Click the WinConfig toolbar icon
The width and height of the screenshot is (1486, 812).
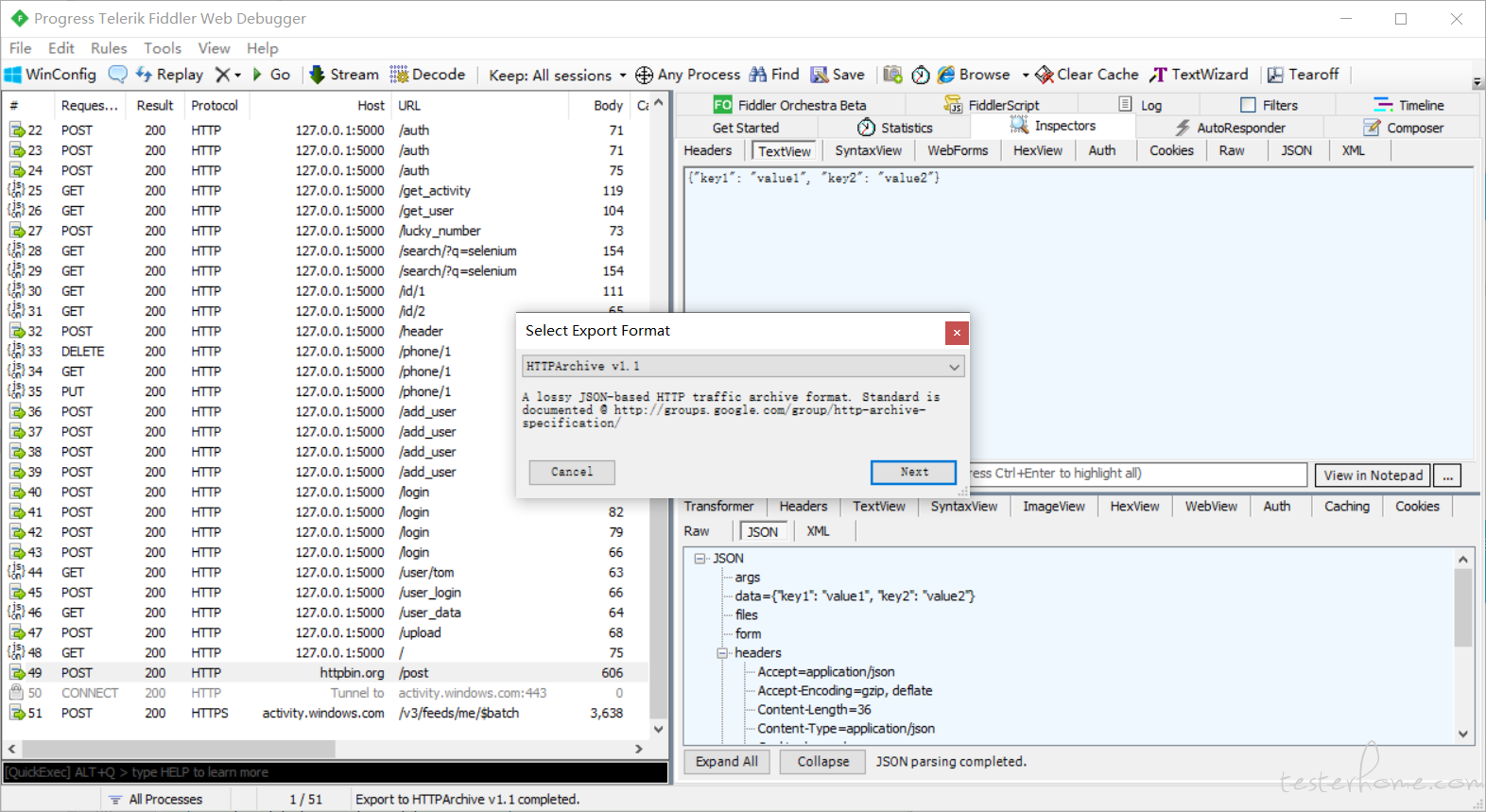(x=13, y=75)
